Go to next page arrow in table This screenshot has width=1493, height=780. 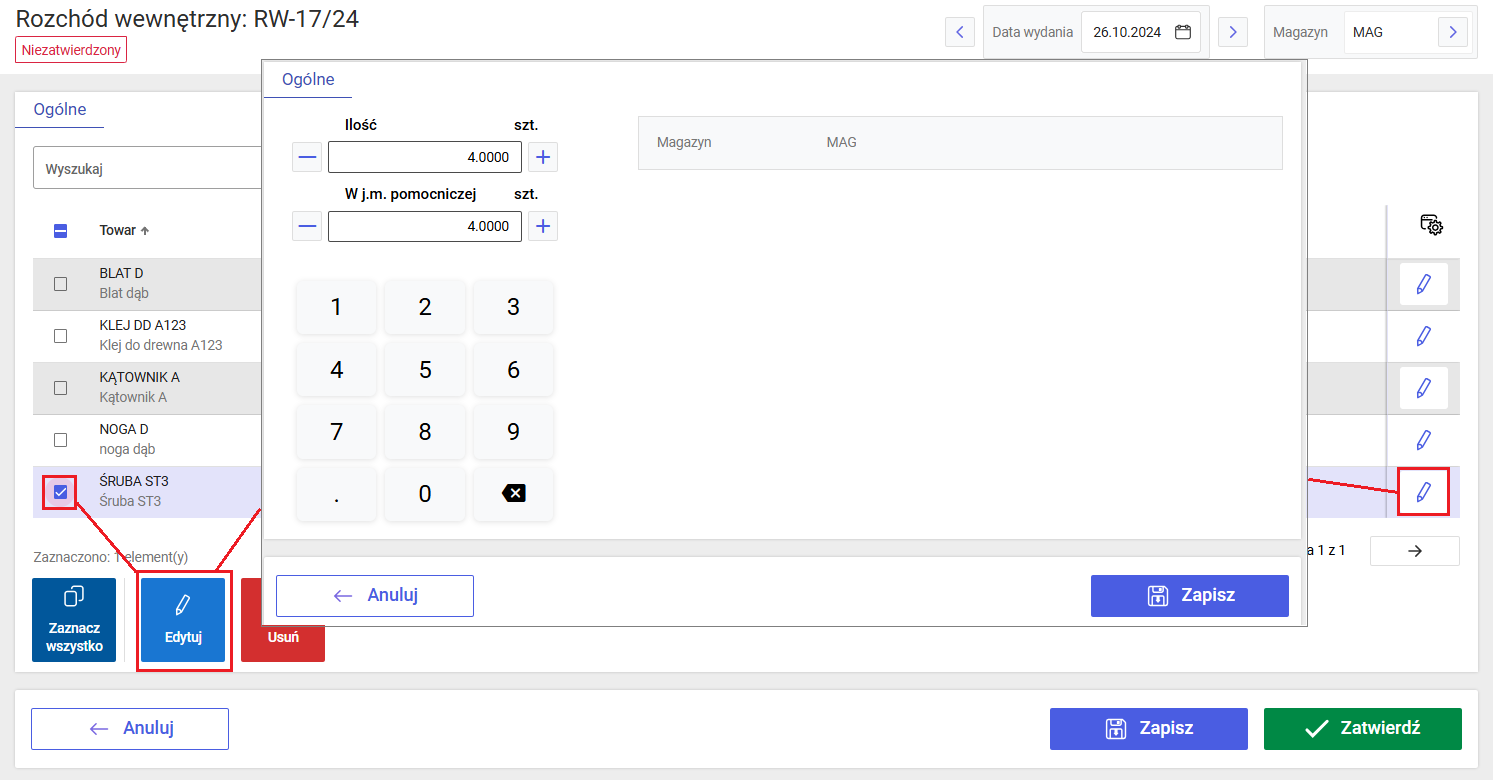point(1415,551)
